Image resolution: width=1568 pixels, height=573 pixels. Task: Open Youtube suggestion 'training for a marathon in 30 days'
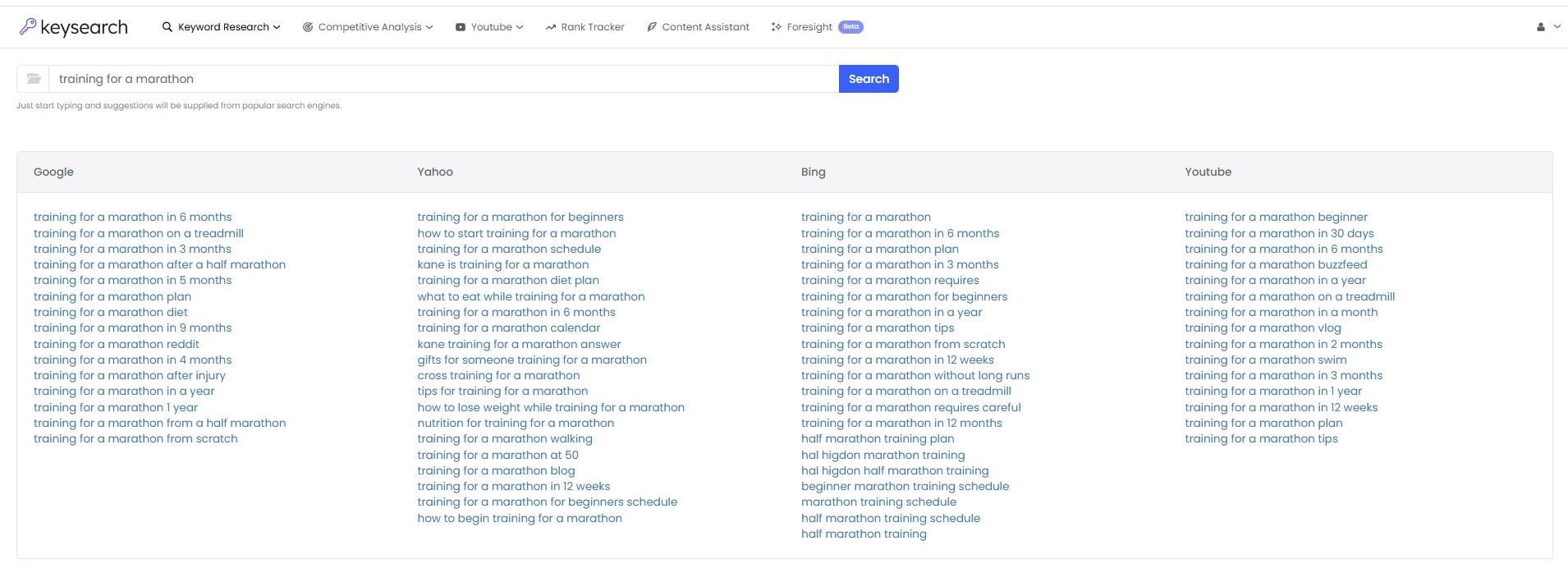point(1280,233)
